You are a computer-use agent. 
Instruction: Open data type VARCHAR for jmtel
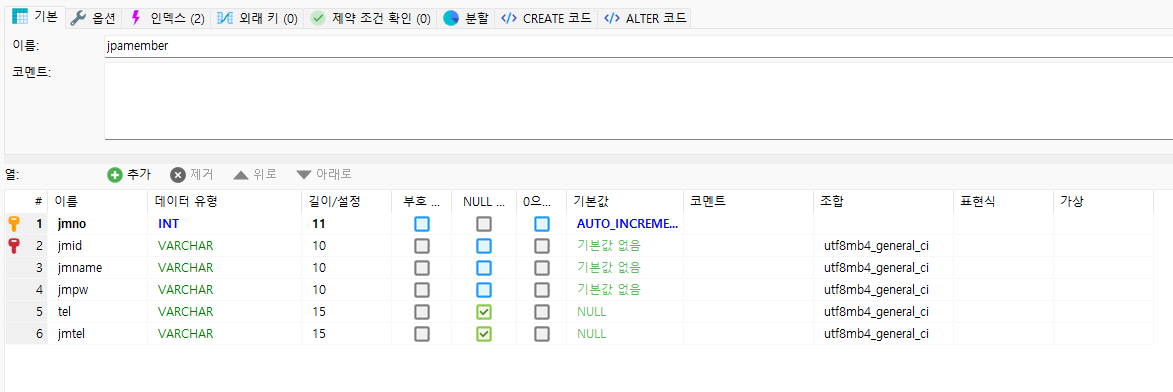186,334
